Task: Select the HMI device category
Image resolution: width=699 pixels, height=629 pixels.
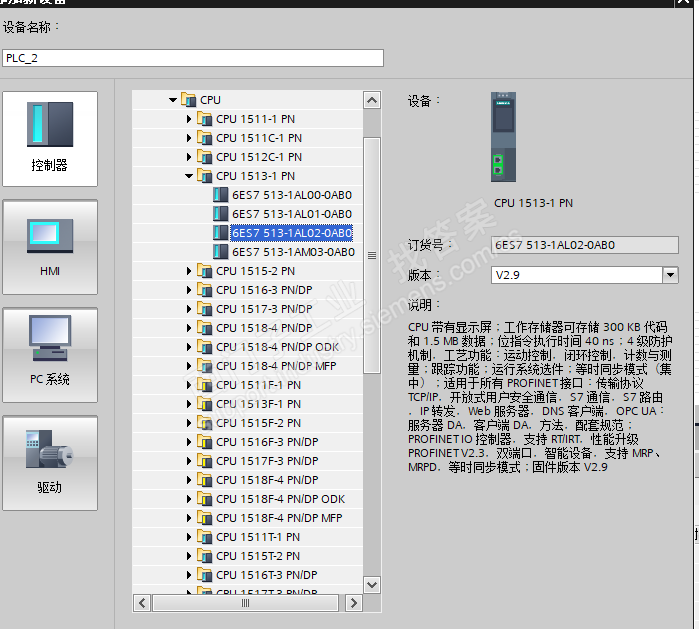Action: (x=50, y=247)
